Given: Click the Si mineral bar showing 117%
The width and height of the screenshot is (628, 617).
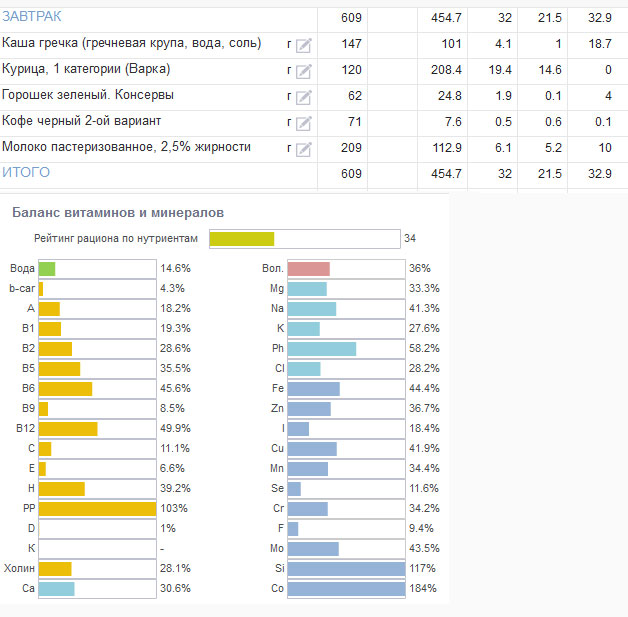Looking at the screenshot, I should pyautogui.click(x=345, y=568).
